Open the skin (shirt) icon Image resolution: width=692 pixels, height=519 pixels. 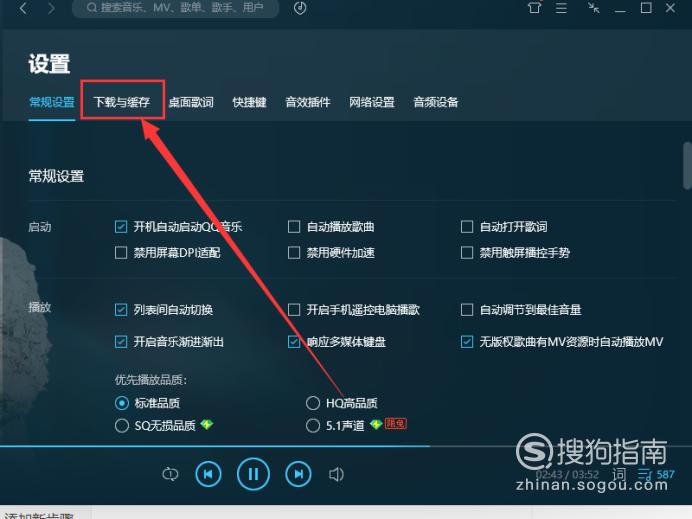pyautogui.click(x=534, y=8)
